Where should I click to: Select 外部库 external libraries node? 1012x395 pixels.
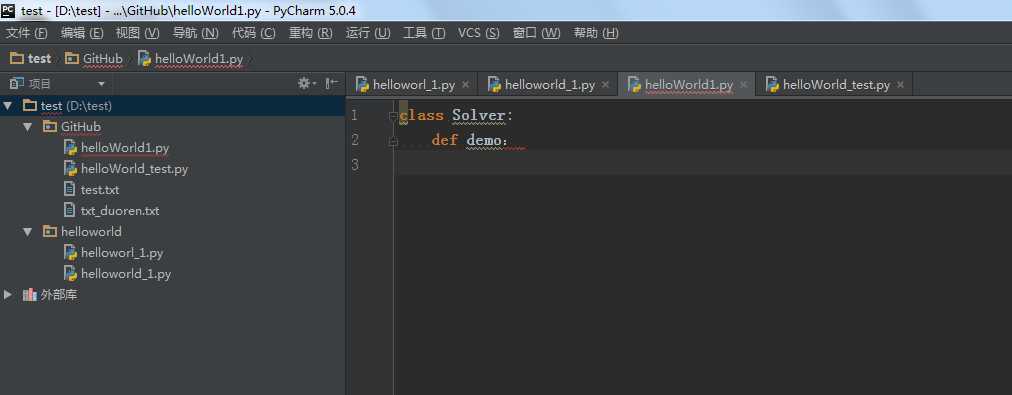pyautogui.click(x=59, y=295)
